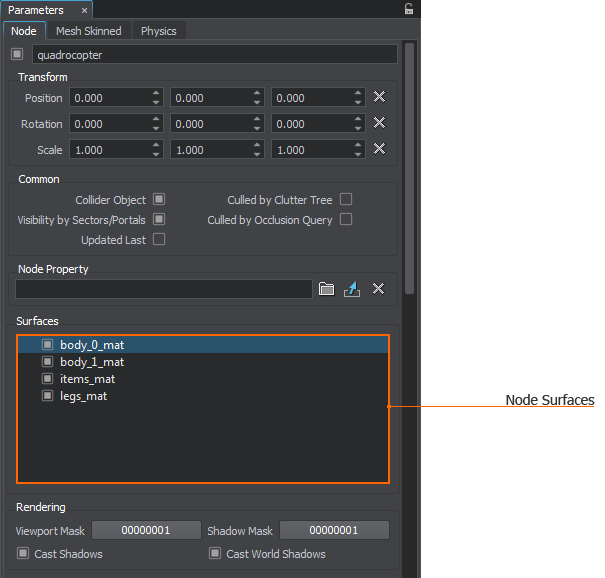Click the panel's vertical scrollbar
This screenshot has width=605, height=578.
(409, 168)
